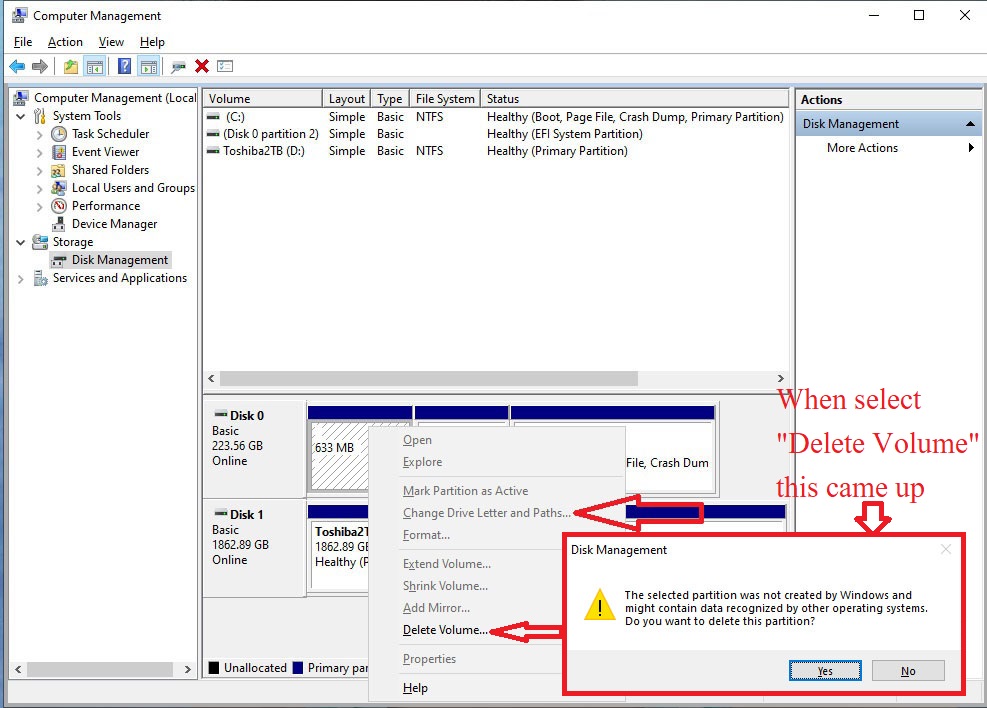
Task: Open the More Actions submenu arrow
Action: click(x=968, y=147)
